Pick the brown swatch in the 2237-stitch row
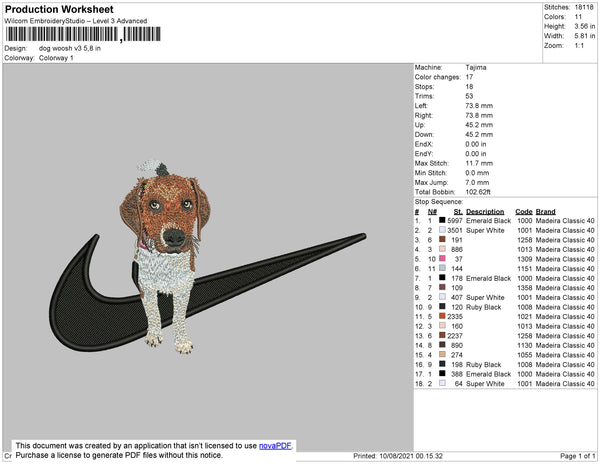This screenshot has height=464, width=600. (442, 335)
